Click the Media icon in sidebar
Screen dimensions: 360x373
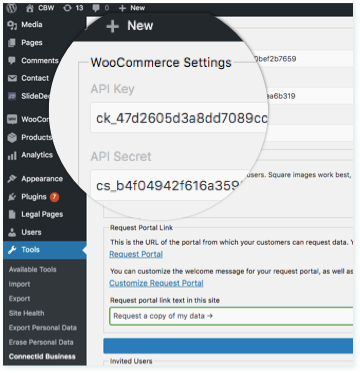pyautogui.click(x=12, y=25)
